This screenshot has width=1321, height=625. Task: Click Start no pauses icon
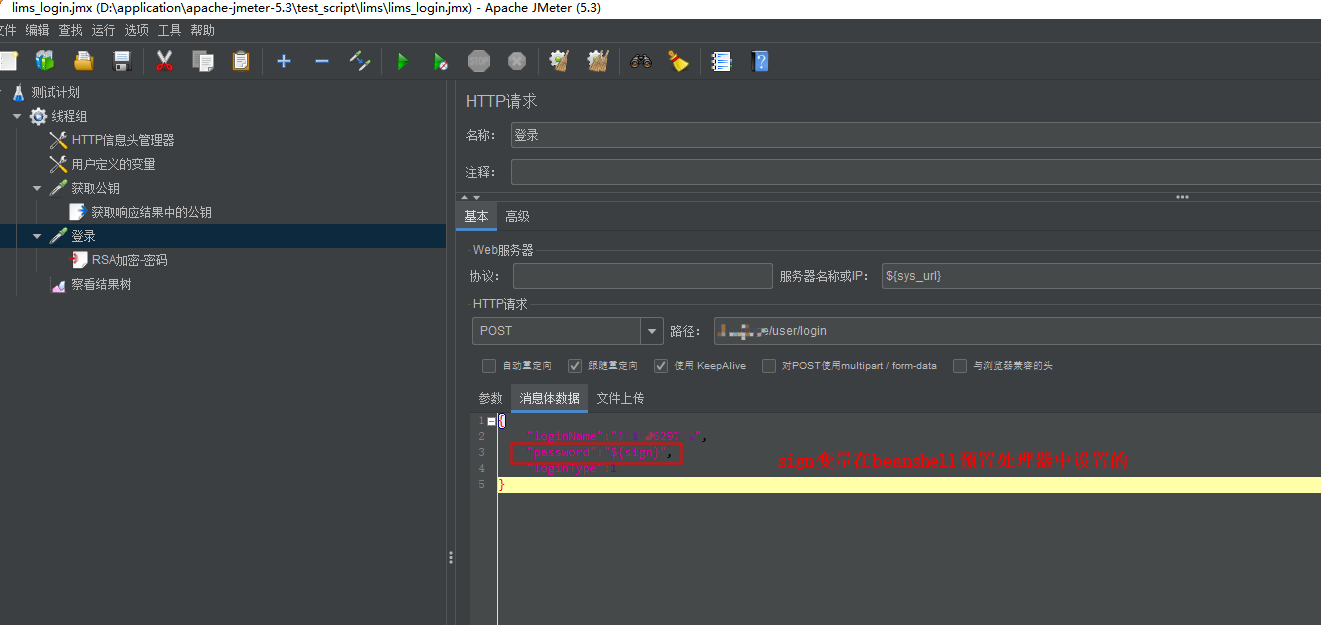440,62
